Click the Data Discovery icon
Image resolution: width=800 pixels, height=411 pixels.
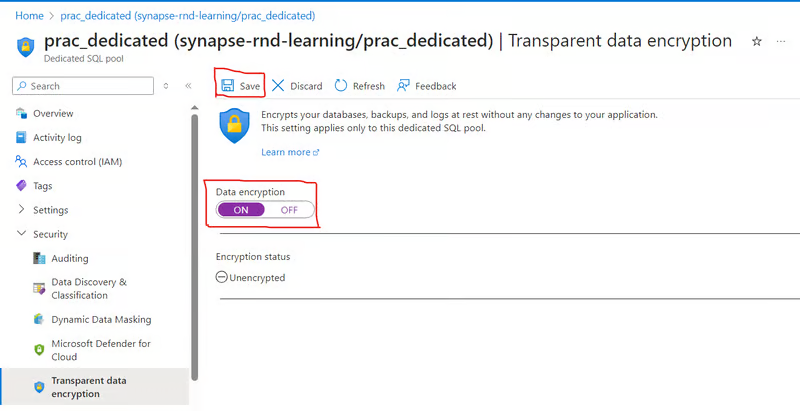pos(39,289)
